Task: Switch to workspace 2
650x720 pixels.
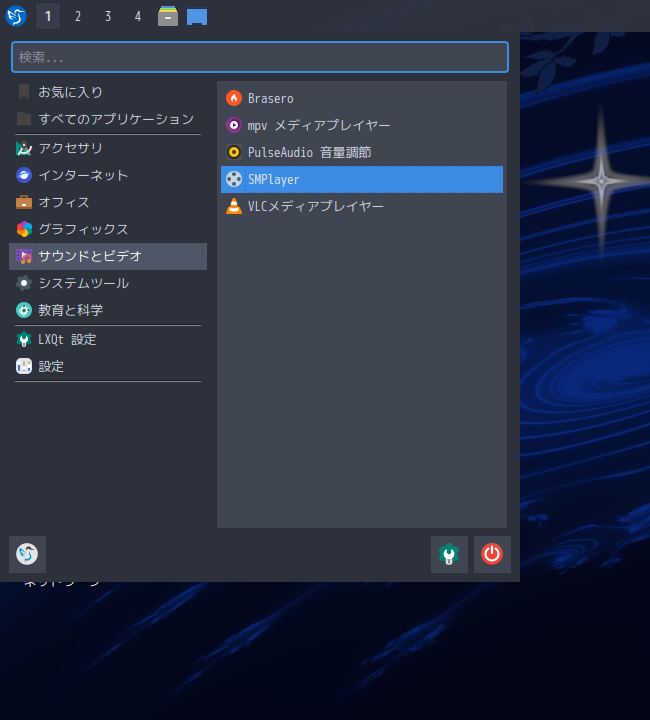Action: click(x=78, y=17)
